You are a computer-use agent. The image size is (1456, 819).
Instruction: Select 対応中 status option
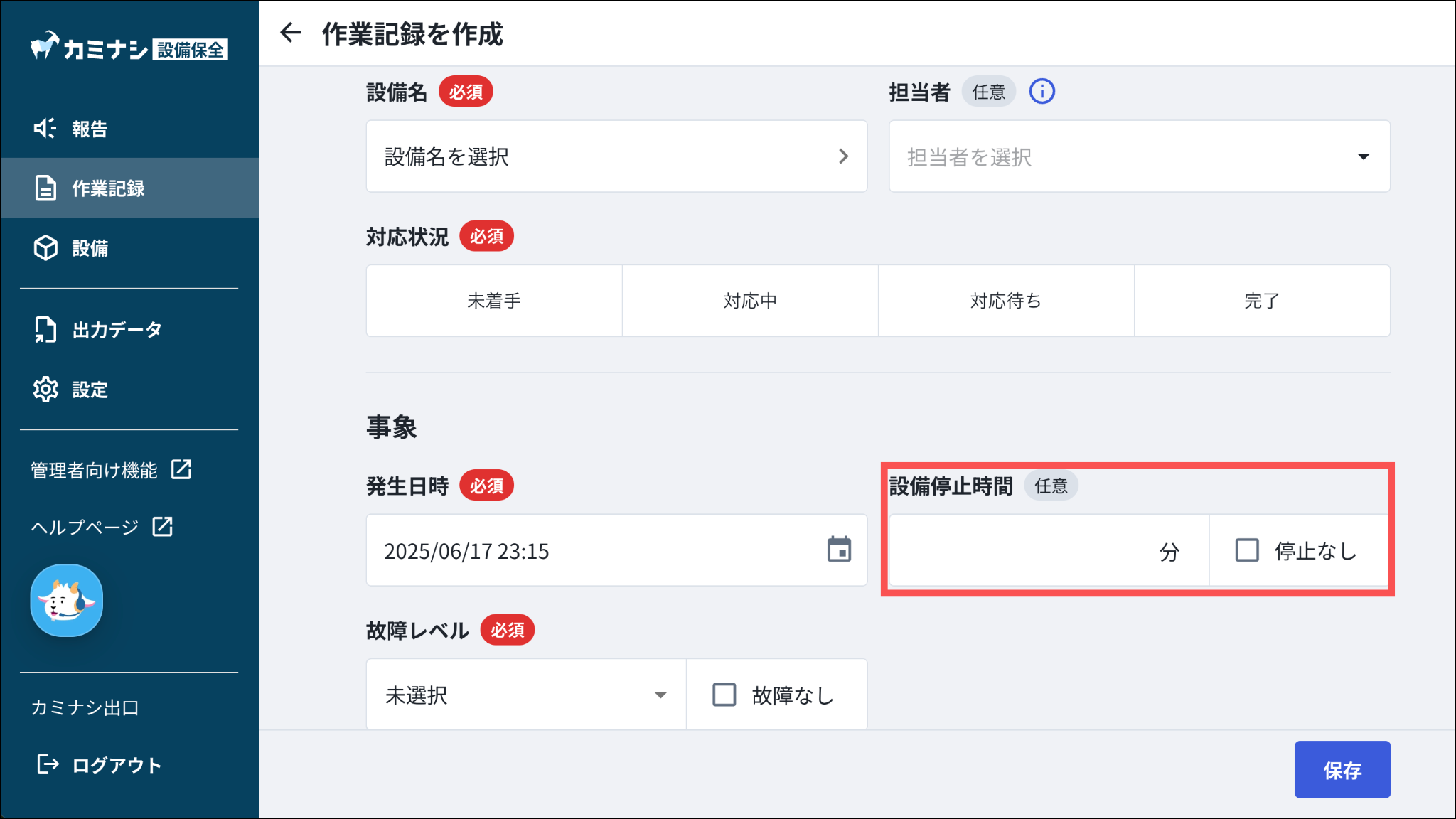750,301
